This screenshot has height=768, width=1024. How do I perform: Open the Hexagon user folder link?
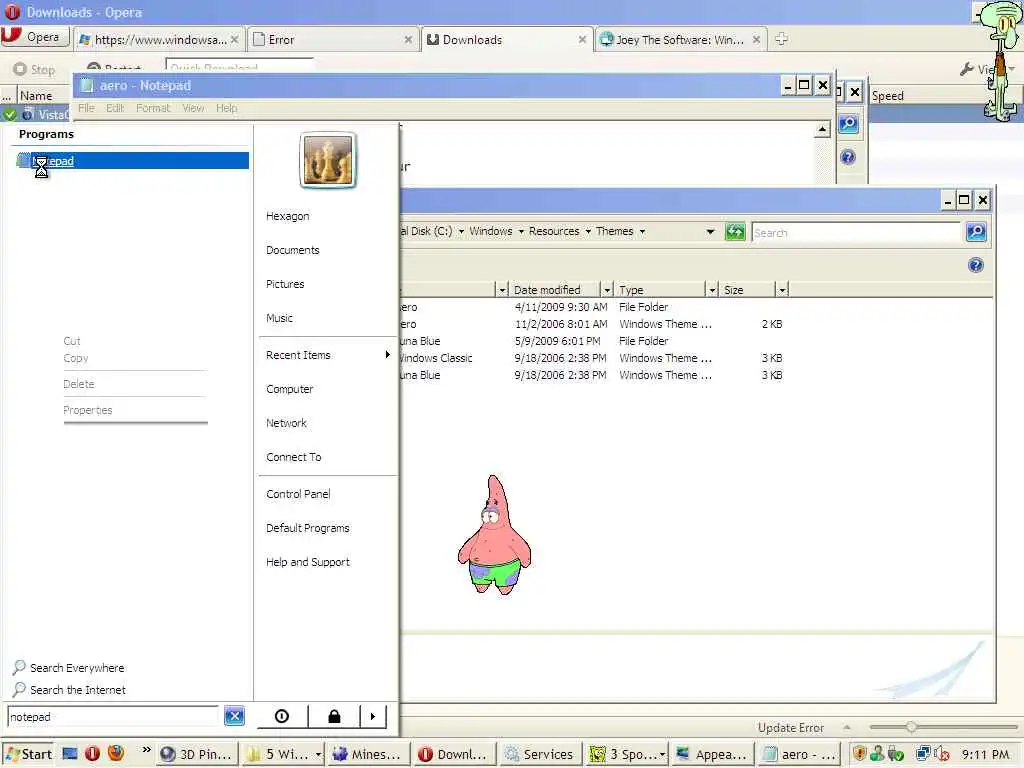coord(288,216)
